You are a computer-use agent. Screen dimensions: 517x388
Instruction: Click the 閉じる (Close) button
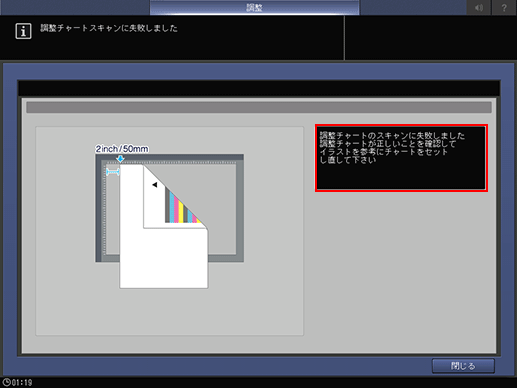(x=463, y=366)
